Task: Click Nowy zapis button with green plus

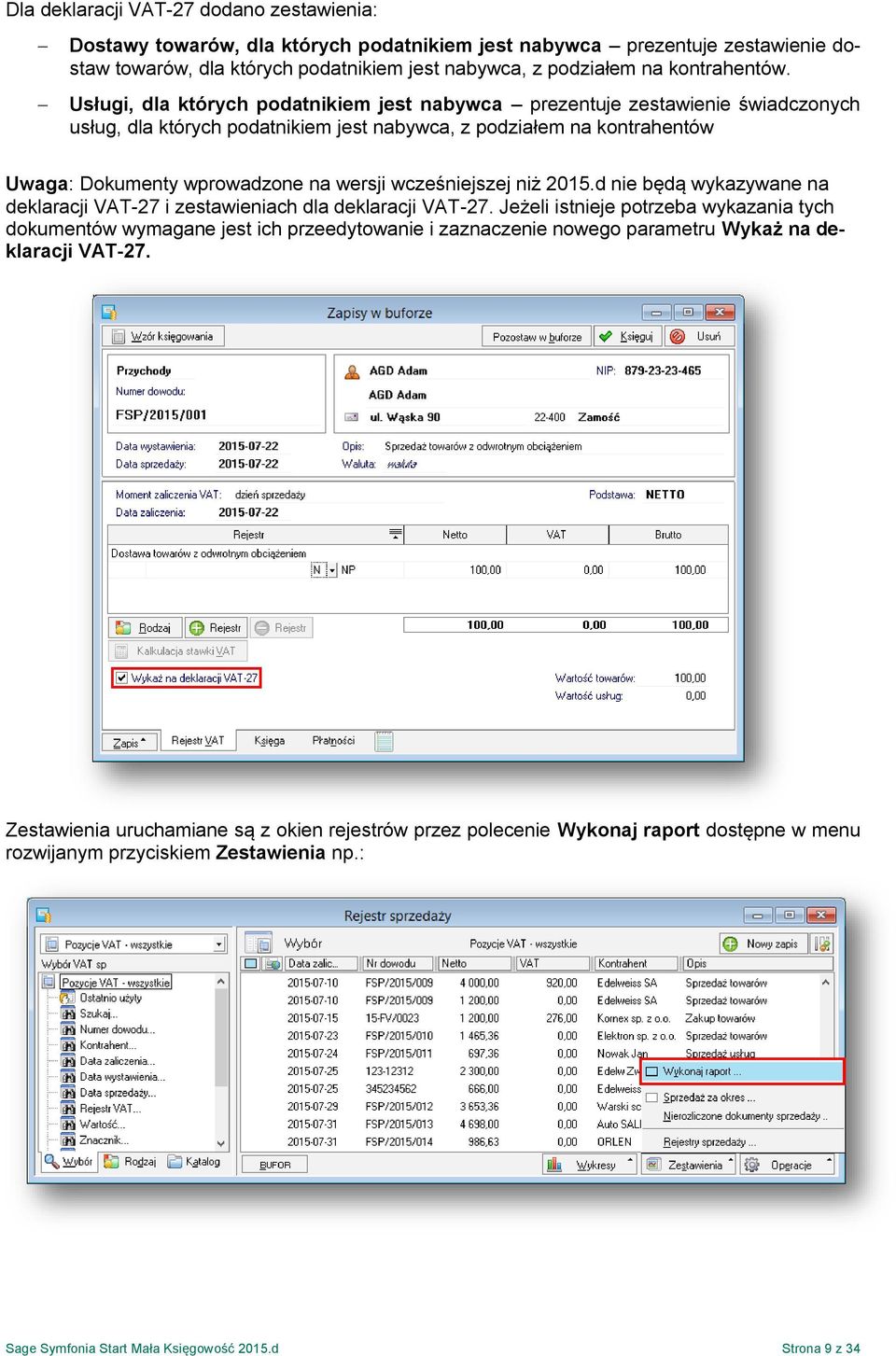Action: [x=763, y=944]
